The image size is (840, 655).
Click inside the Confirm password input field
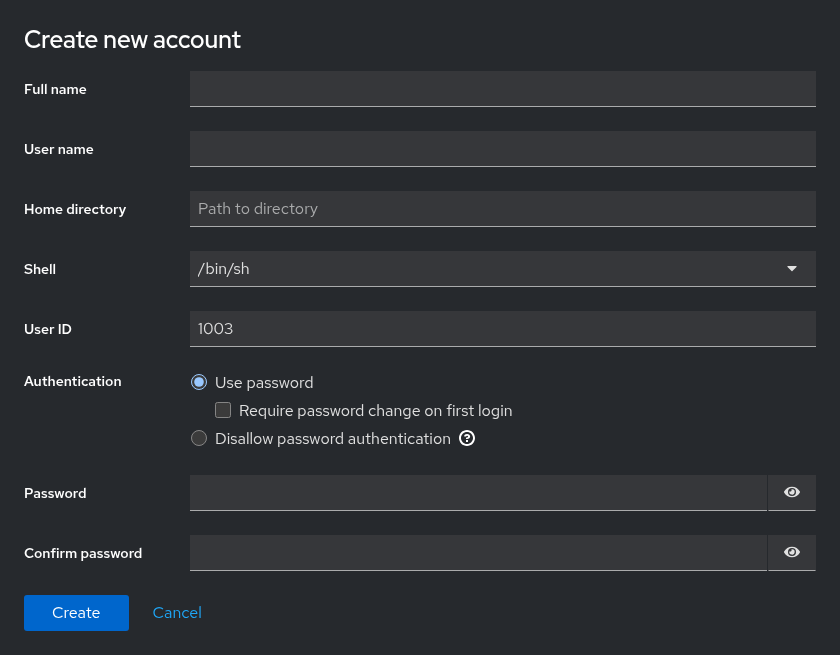478,553
